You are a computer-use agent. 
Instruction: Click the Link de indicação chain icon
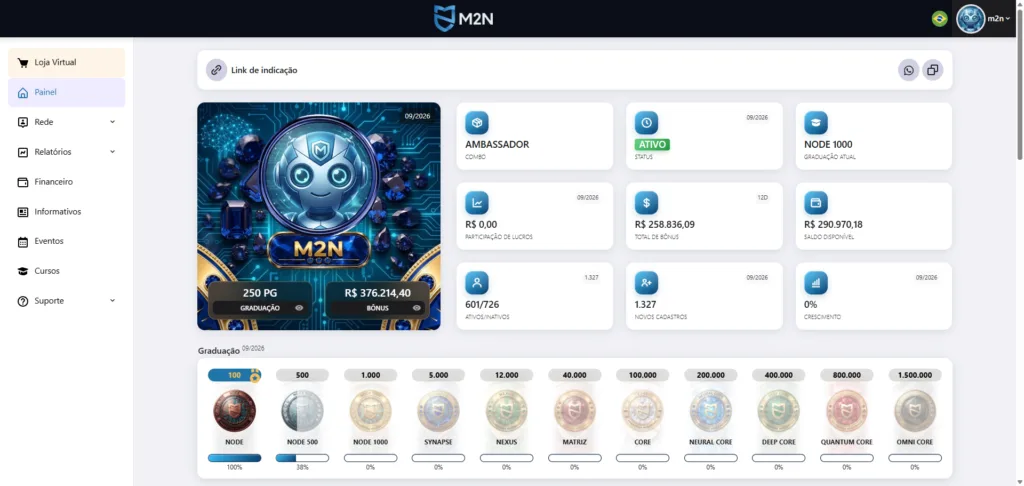click(216, 70)
